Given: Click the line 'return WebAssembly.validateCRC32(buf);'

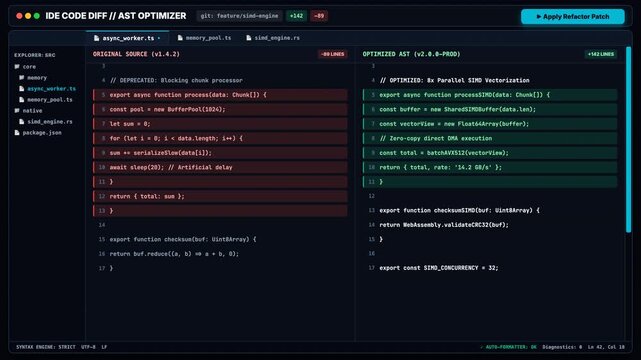Looking at the screenshot, I should 490,225.
